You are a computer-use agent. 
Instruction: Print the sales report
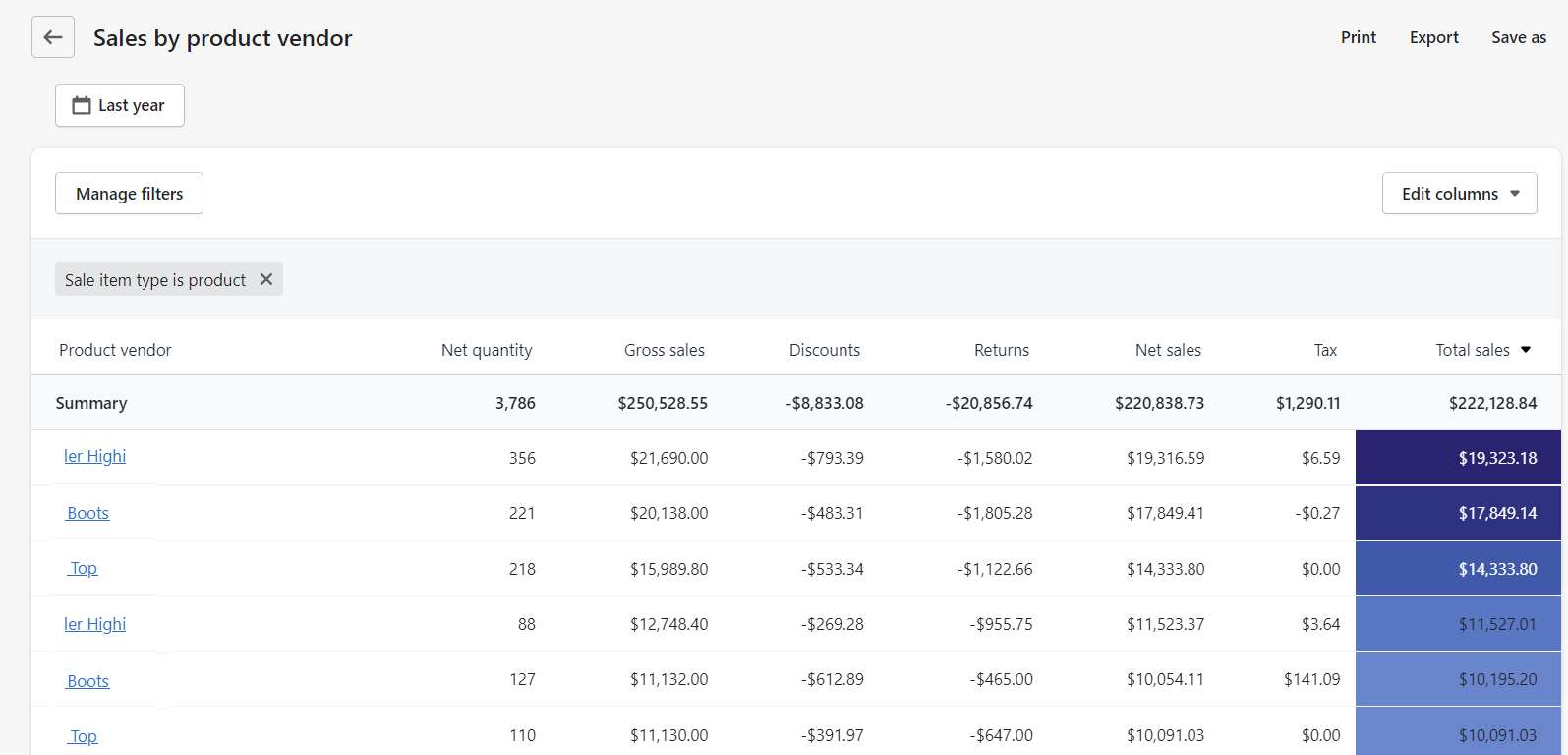[1359, 37]
